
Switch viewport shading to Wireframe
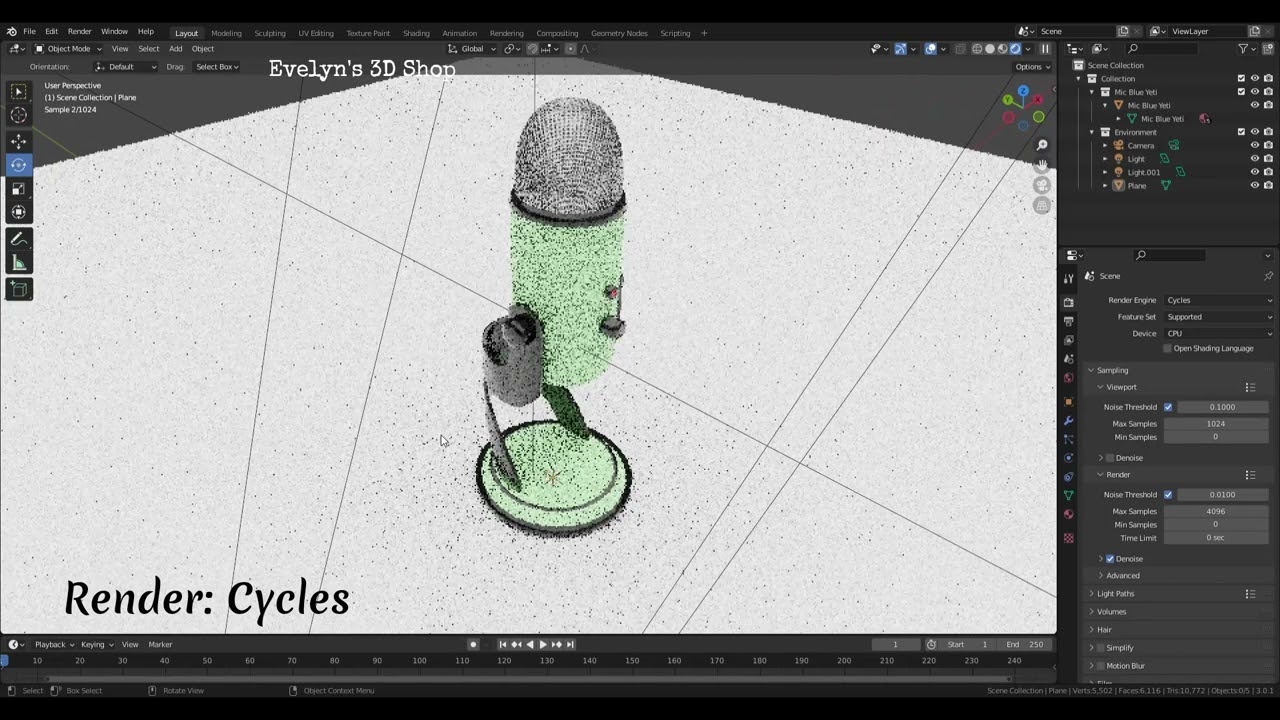pyautogui.click(x=977, y=49)
